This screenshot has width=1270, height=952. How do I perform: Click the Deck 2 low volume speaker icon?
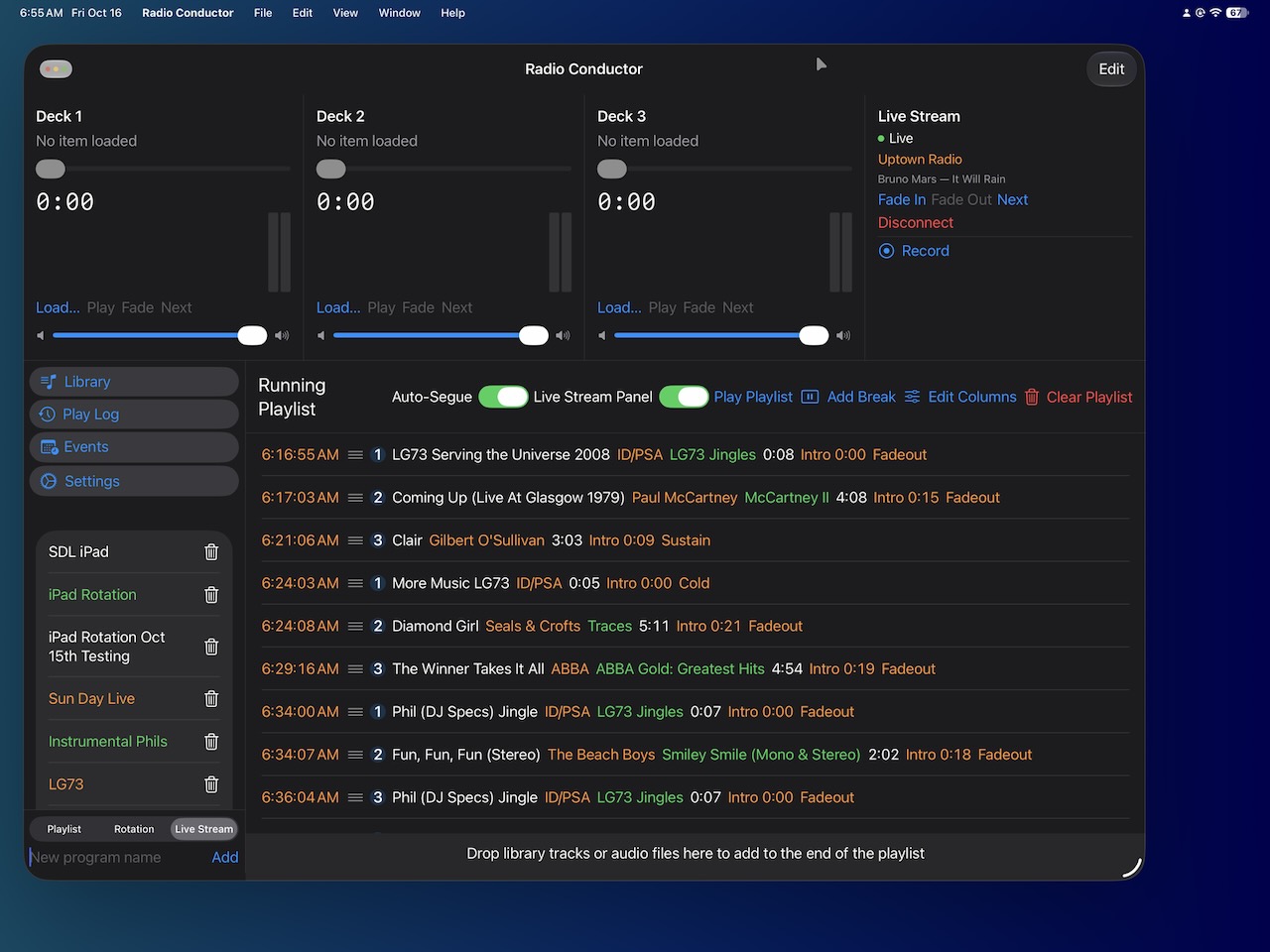pyautogui.click(x=320, y=335)
